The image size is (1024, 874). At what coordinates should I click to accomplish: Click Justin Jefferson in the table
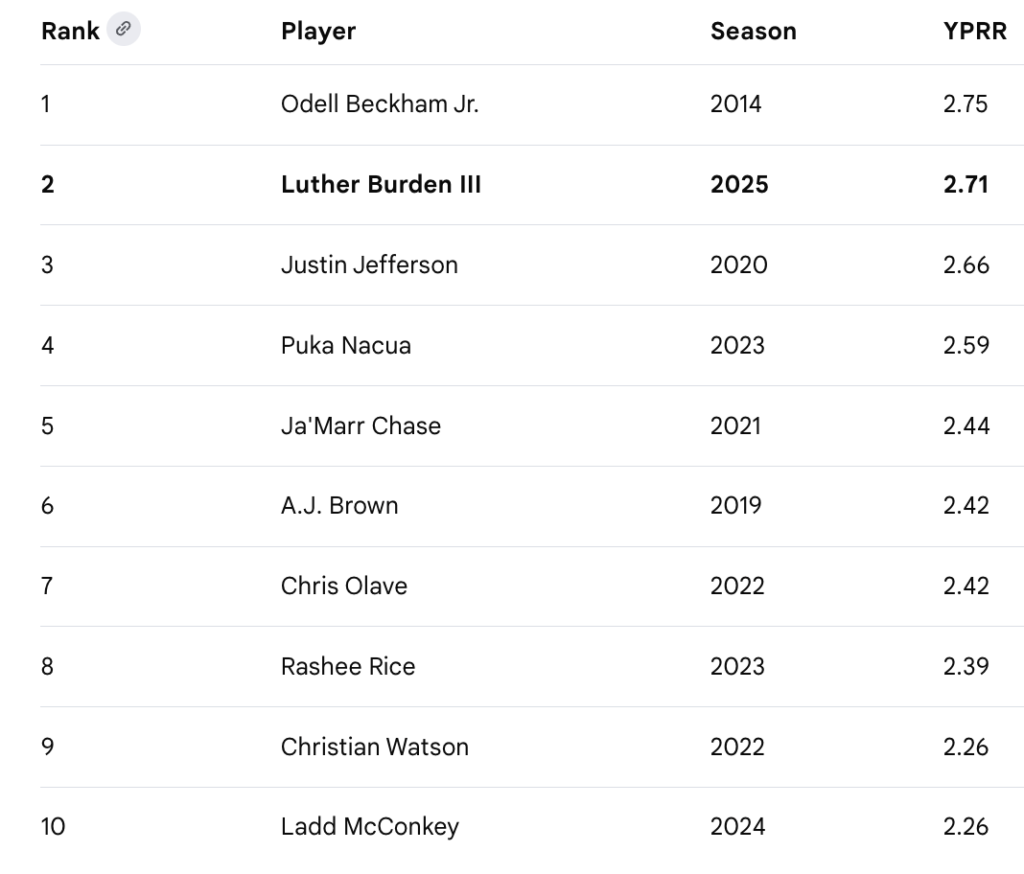coord(370,265)
